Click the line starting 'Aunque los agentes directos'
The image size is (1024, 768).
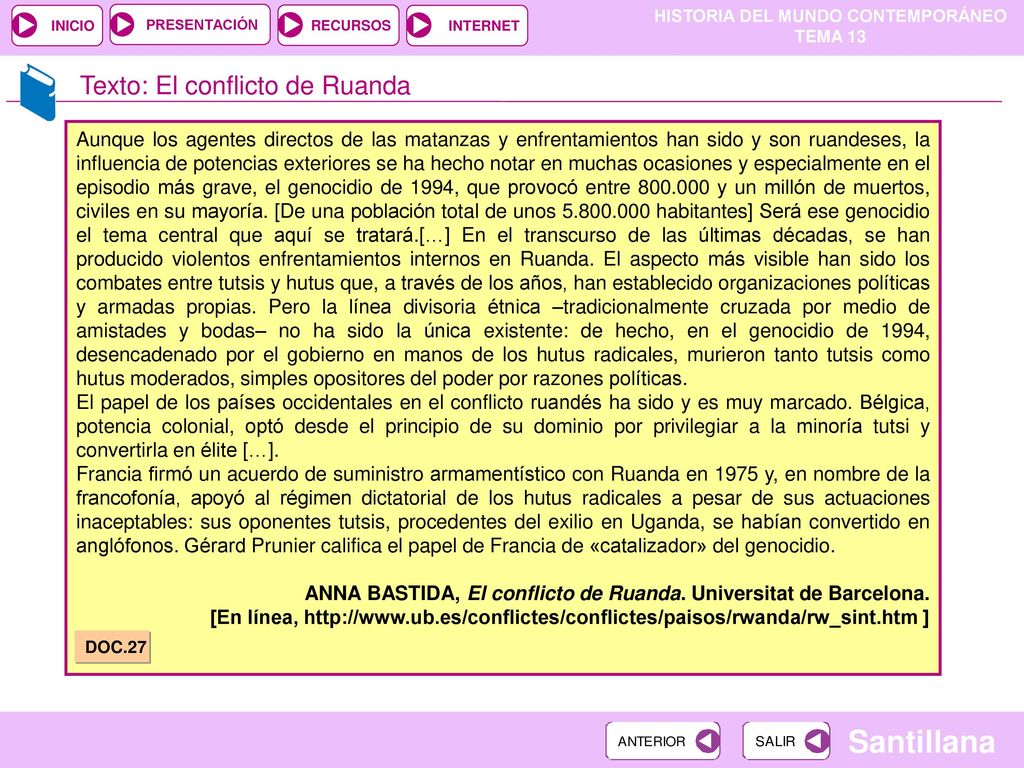503,140
